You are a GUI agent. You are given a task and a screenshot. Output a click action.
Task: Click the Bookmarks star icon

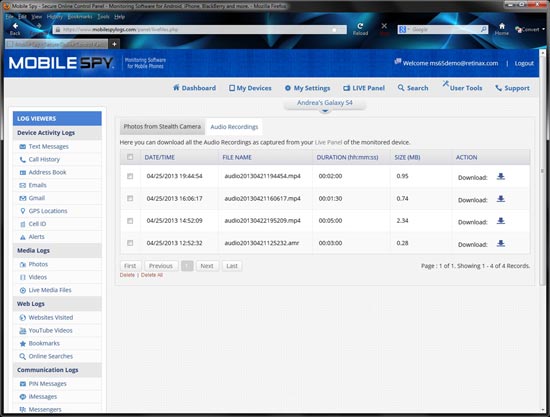click(x=22, y=344)
